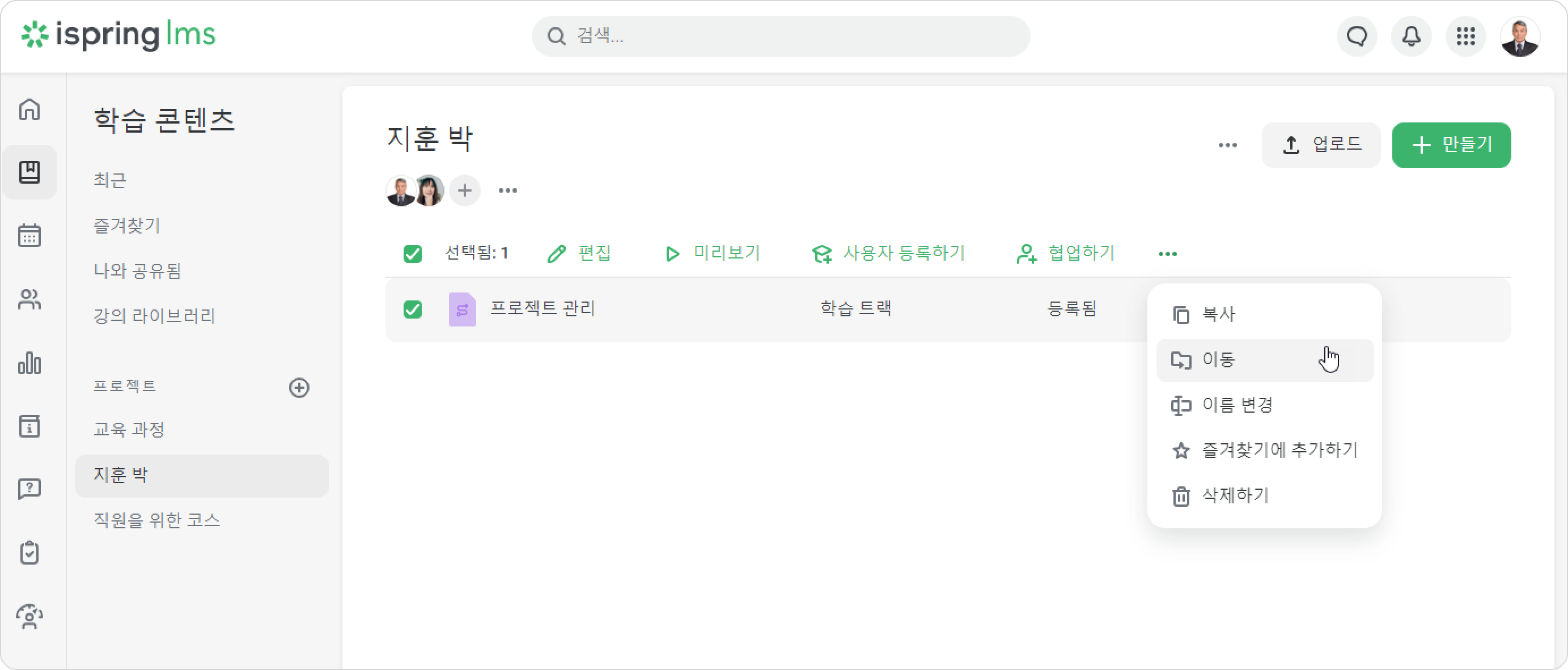Click the 검색 search field
The image size is (1568, 670).
[781, 36]
